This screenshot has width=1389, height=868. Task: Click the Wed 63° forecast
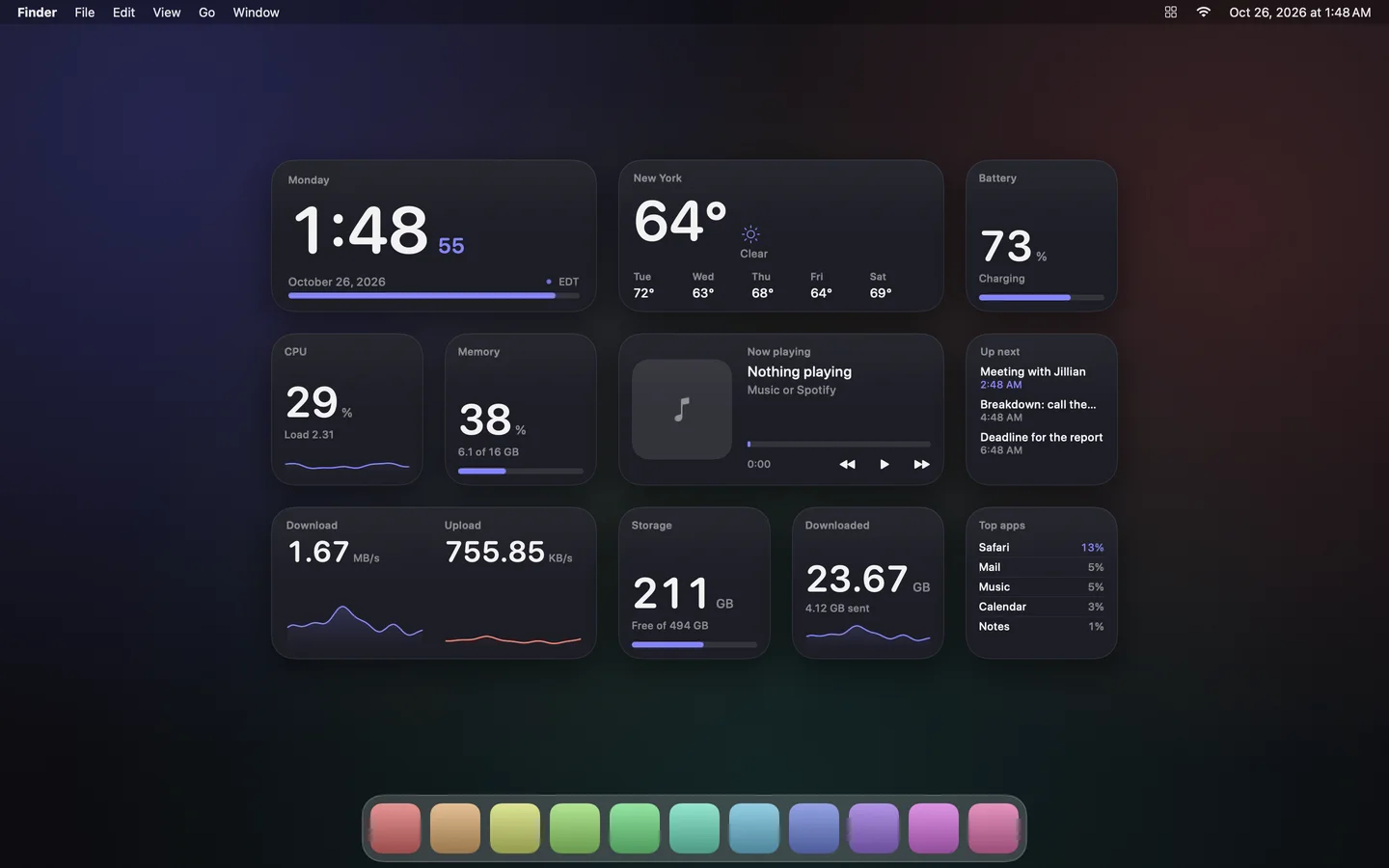point(703,285)
